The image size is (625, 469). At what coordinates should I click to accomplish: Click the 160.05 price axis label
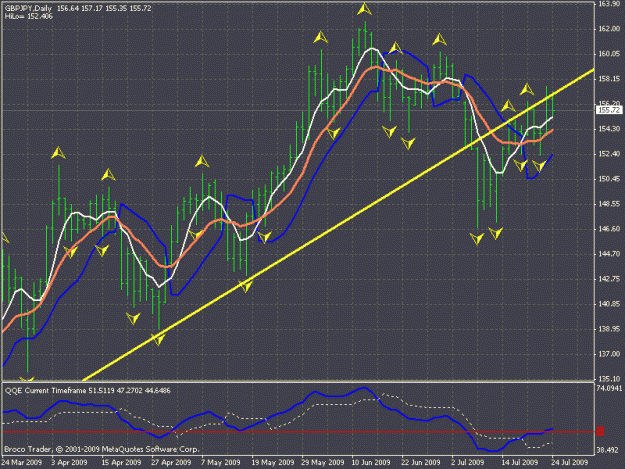(609, 54)
